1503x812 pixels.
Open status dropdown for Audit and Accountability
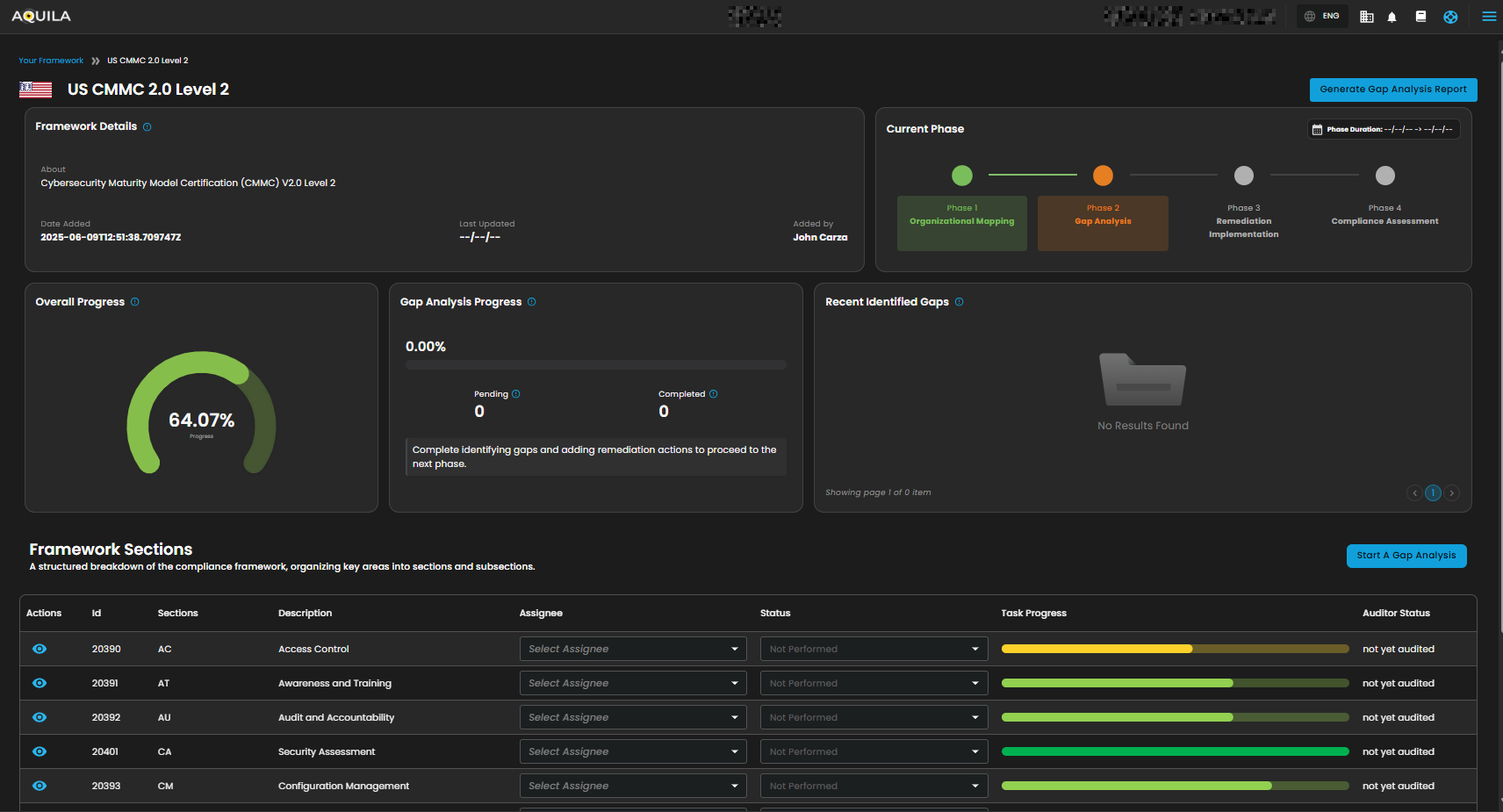[874, 717]
